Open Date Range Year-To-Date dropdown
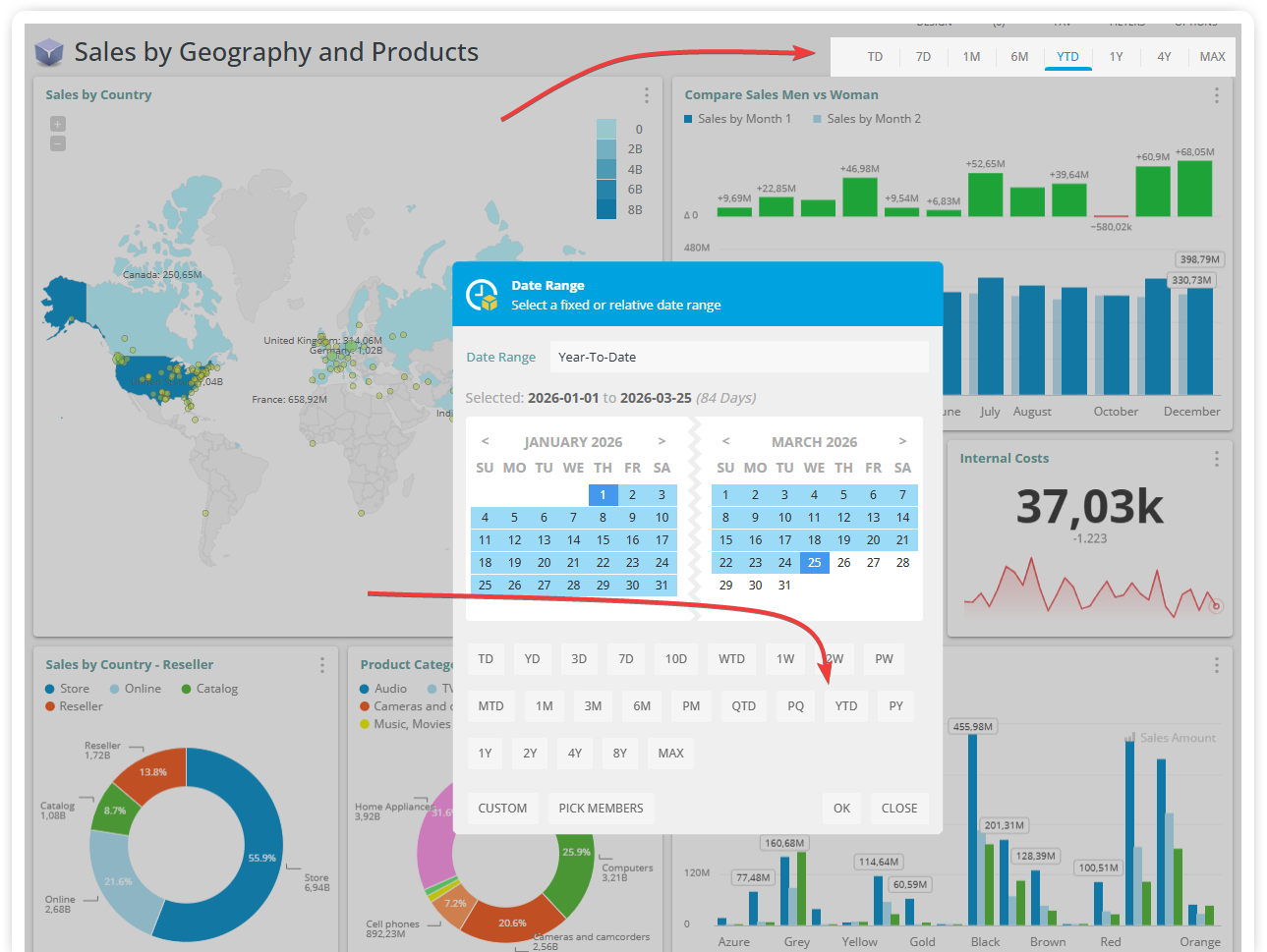The width and height of the screenshot is (1267, 952). coord(738,357)
